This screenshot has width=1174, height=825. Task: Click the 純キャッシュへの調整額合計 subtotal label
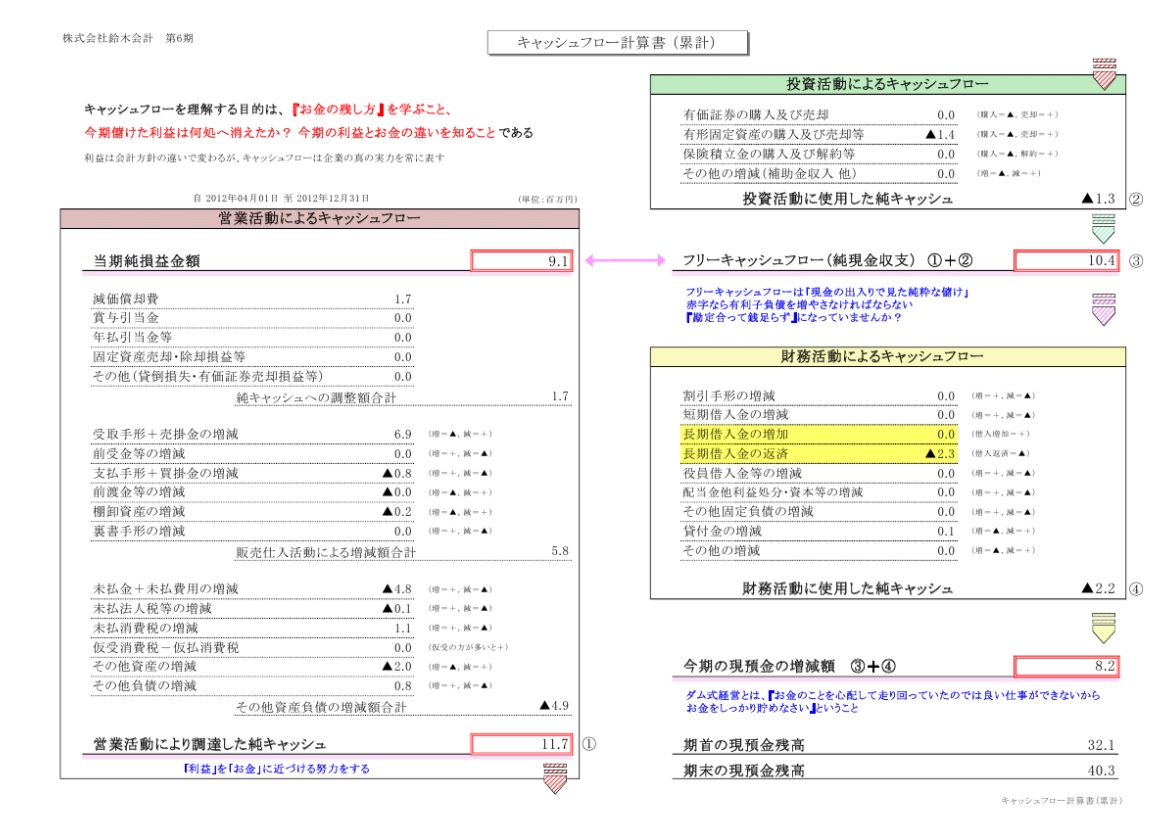click(x=317, y=398)
